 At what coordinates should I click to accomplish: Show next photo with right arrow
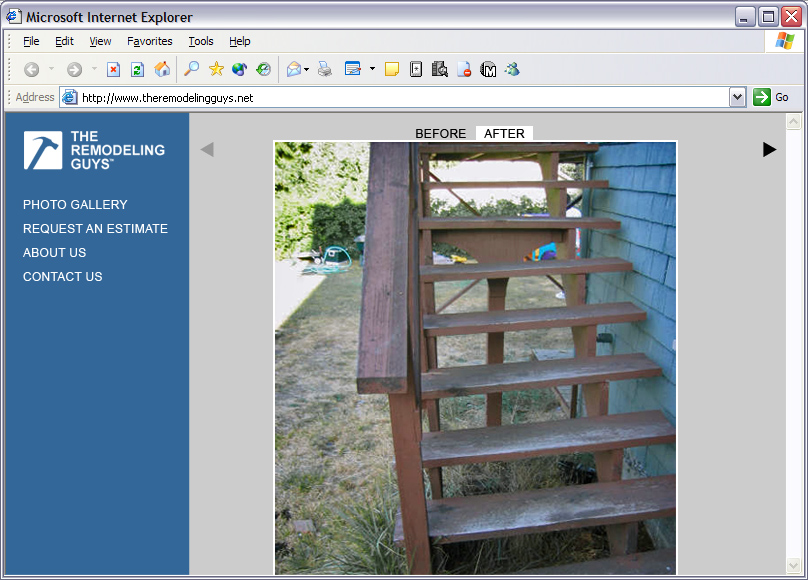click(769, 149)
